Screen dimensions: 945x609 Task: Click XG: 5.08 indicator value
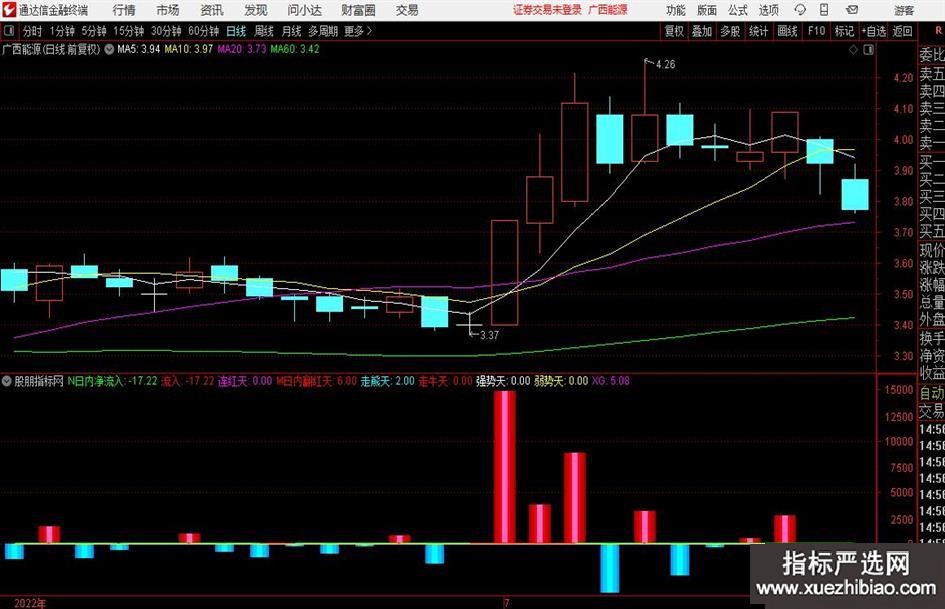point(611,380)
